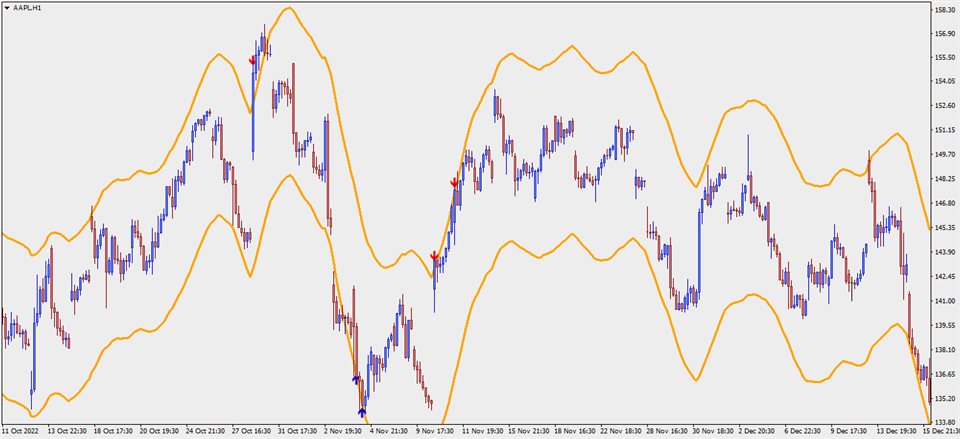Click the 18 Nov 16:30 time axis label

pyautogui.click(x=573, y=431)
